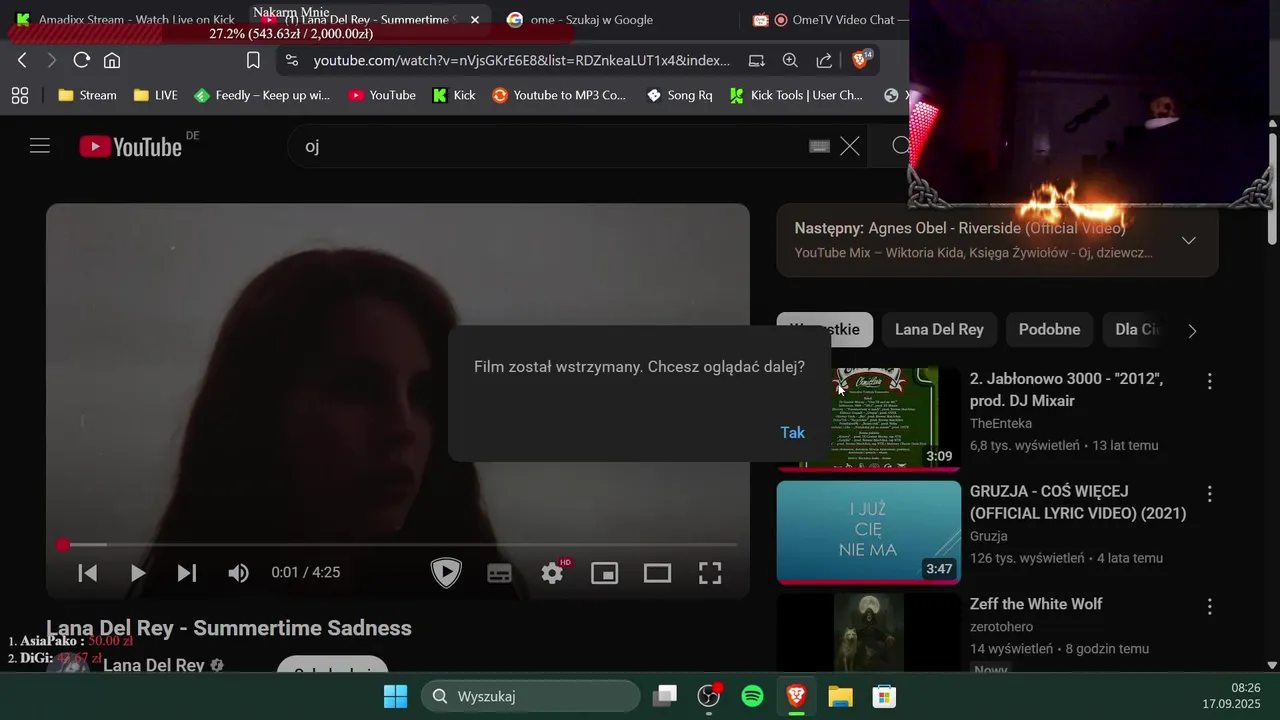Play the paused video
The height and width of the screenshot is (720, 1280).
click(x=138, y=573)
